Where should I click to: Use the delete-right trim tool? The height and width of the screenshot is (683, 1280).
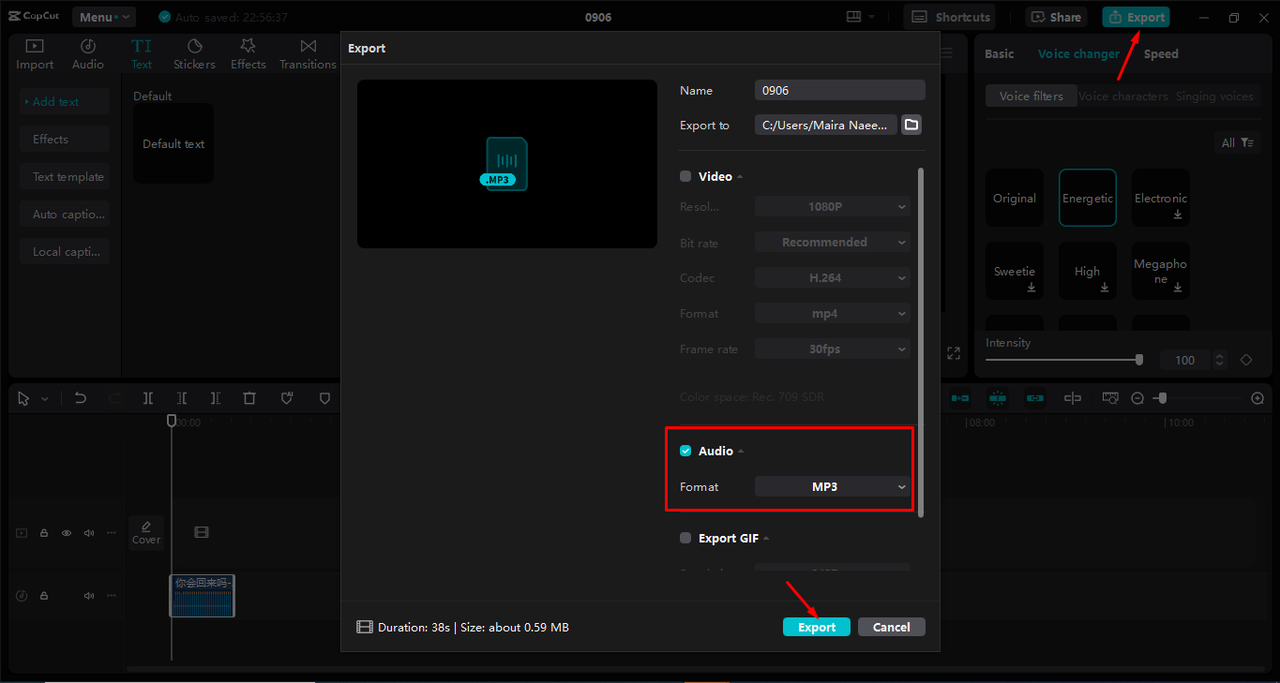215,398
